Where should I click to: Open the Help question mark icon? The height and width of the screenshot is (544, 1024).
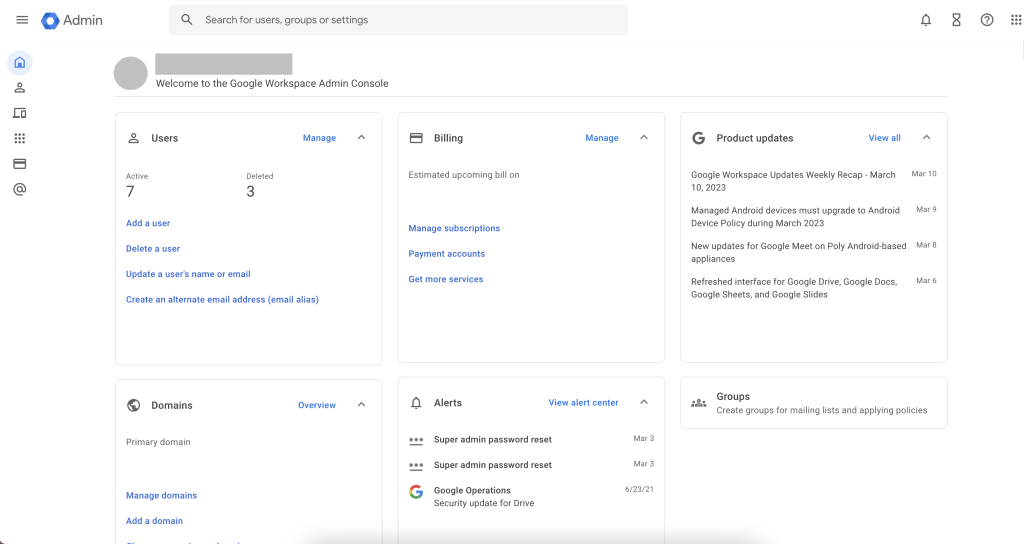(x=987, y=20)
